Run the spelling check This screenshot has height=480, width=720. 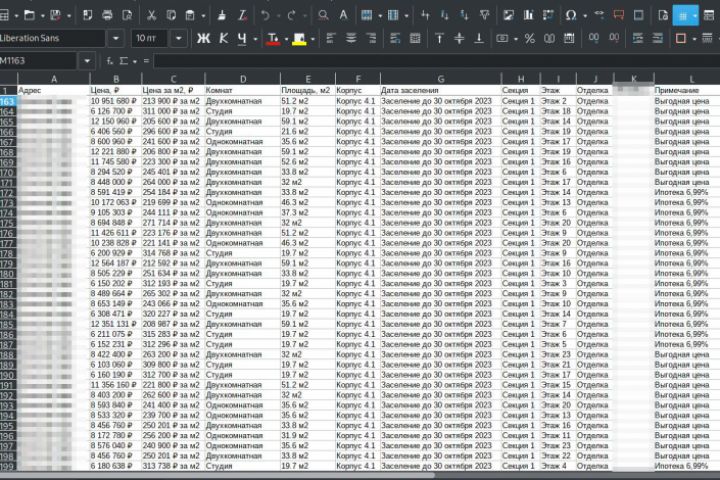343,15
